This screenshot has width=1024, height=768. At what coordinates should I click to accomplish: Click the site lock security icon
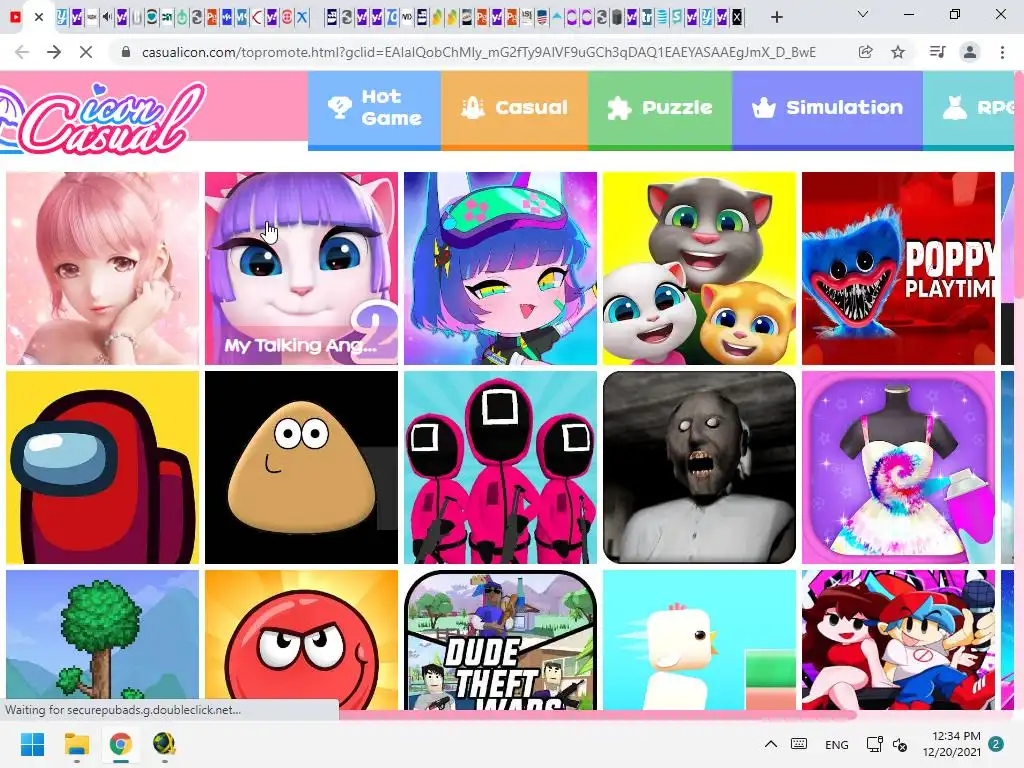pyautogui.click(x=126, y=52)
